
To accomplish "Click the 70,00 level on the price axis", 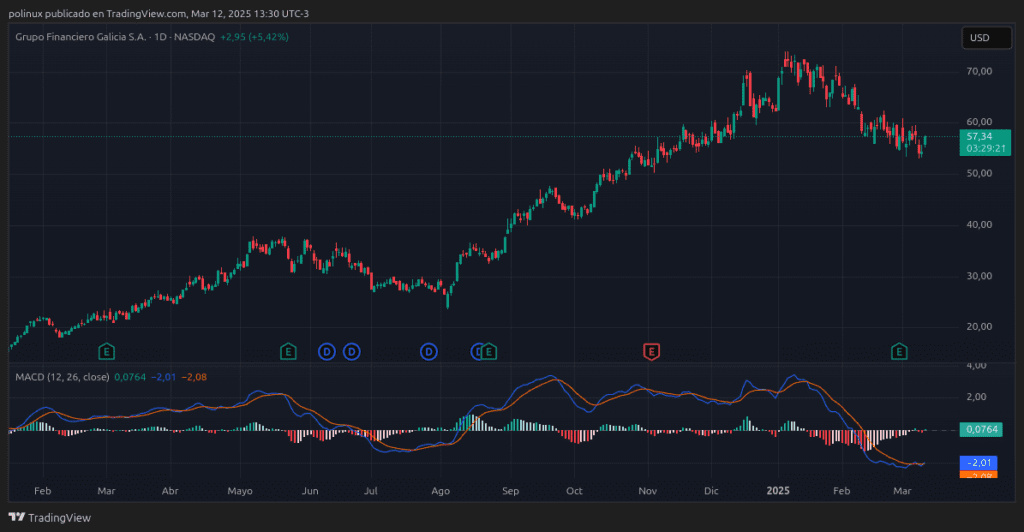I will point(979,72).
